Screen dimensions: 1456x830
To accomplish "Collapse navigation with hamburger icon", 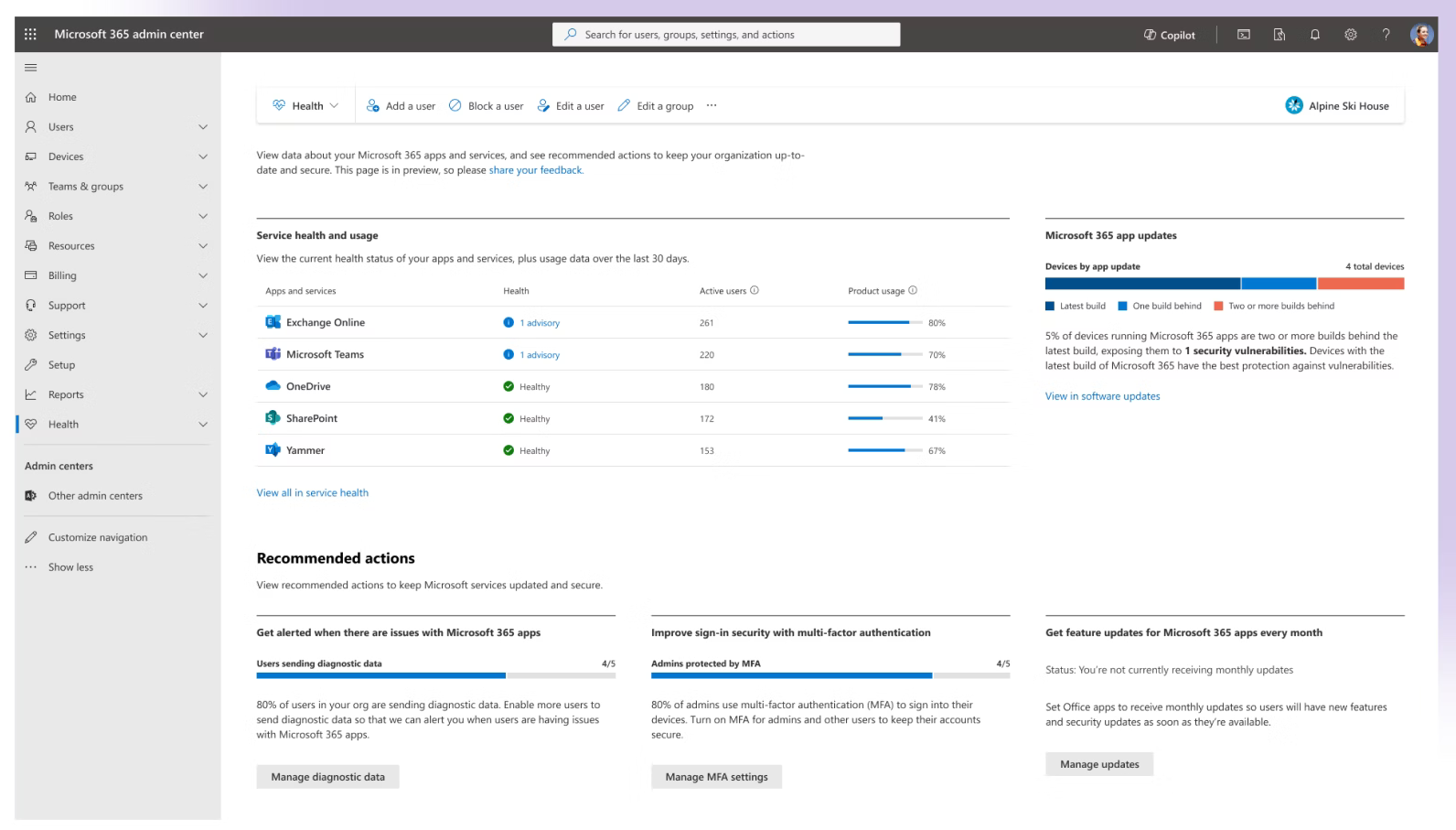I will click(30, 68).
